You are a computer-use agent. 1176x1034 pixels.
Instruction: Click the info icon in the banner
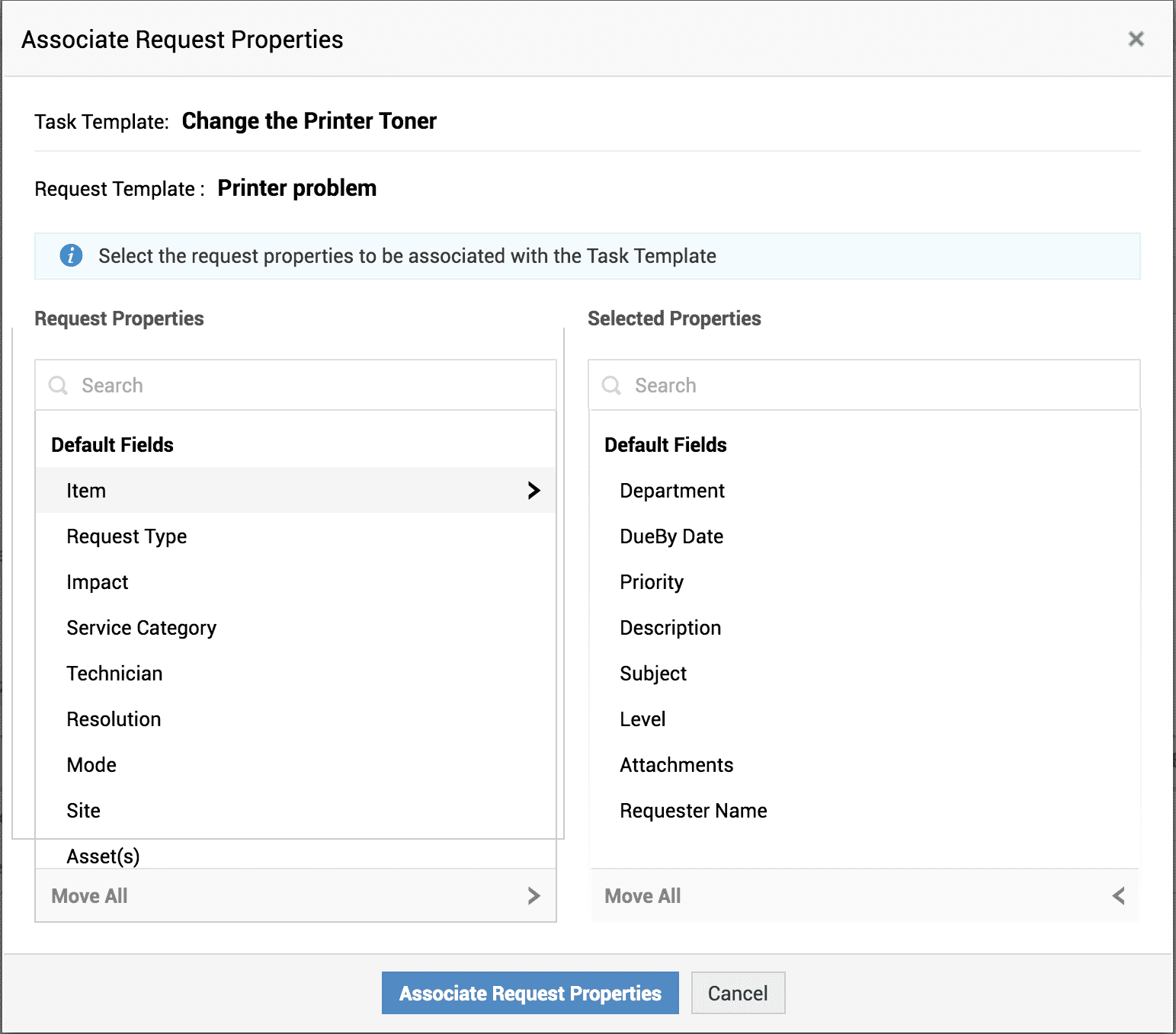(71, 256)
